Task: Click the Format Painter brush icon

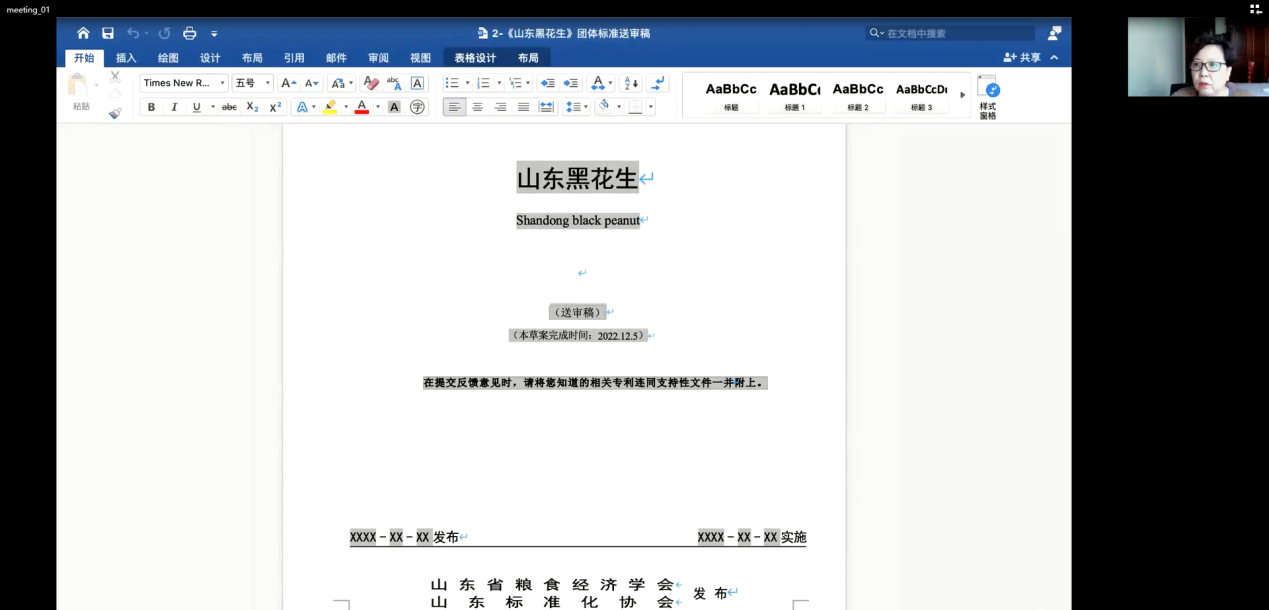Action: point(115,113)
